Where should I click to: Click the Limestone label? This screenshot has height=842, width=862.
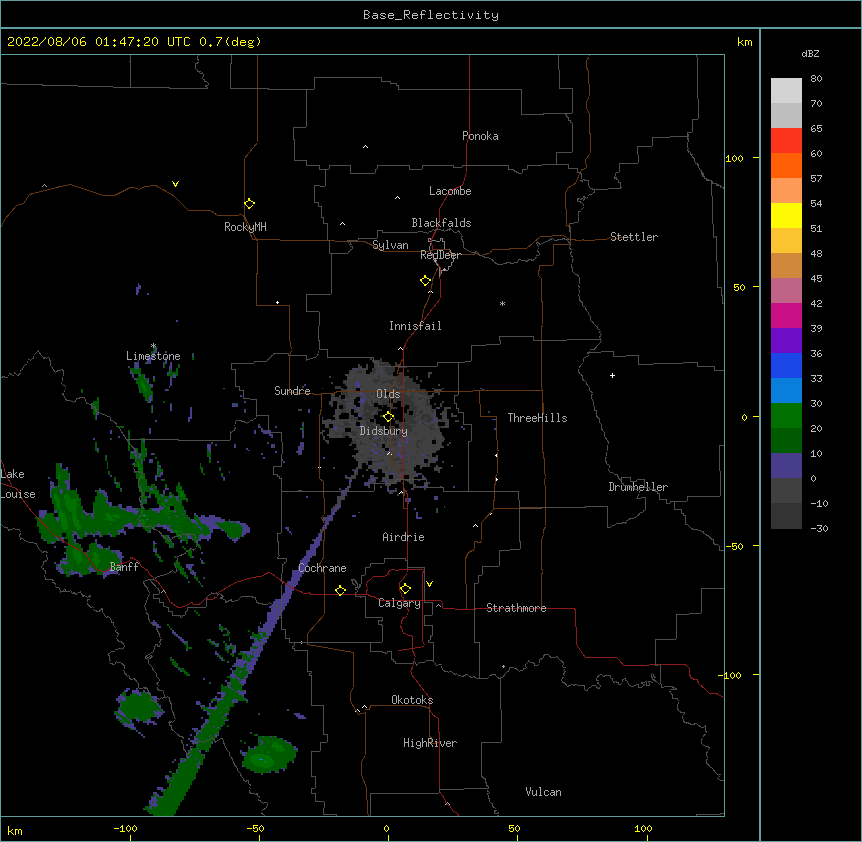coord(153,356)
